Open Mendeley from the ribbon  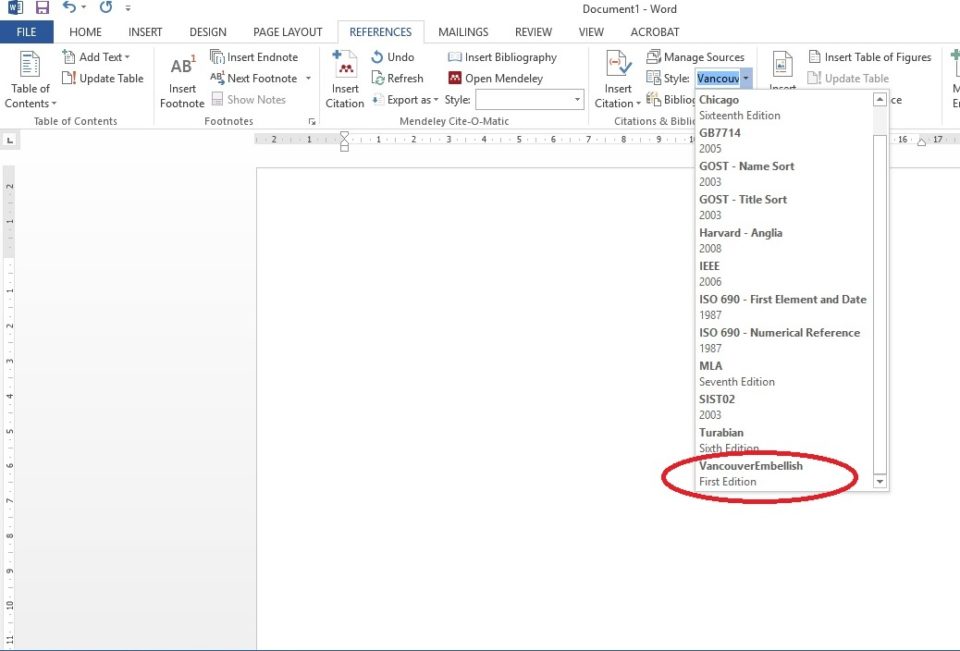495,78
